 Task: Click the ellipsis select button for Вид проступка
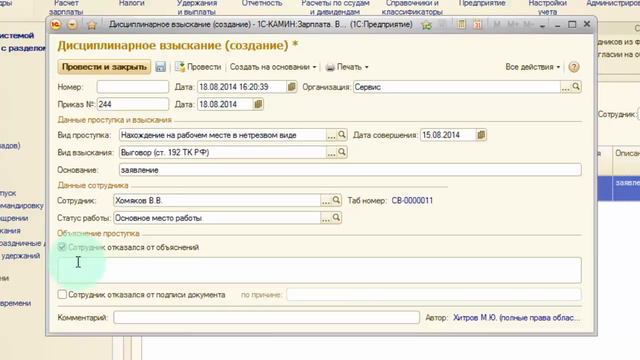point(331,135)
